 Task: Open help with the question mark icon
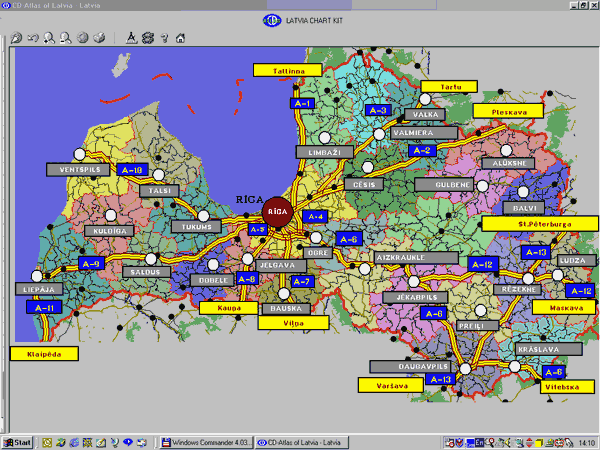click(164, 38)
